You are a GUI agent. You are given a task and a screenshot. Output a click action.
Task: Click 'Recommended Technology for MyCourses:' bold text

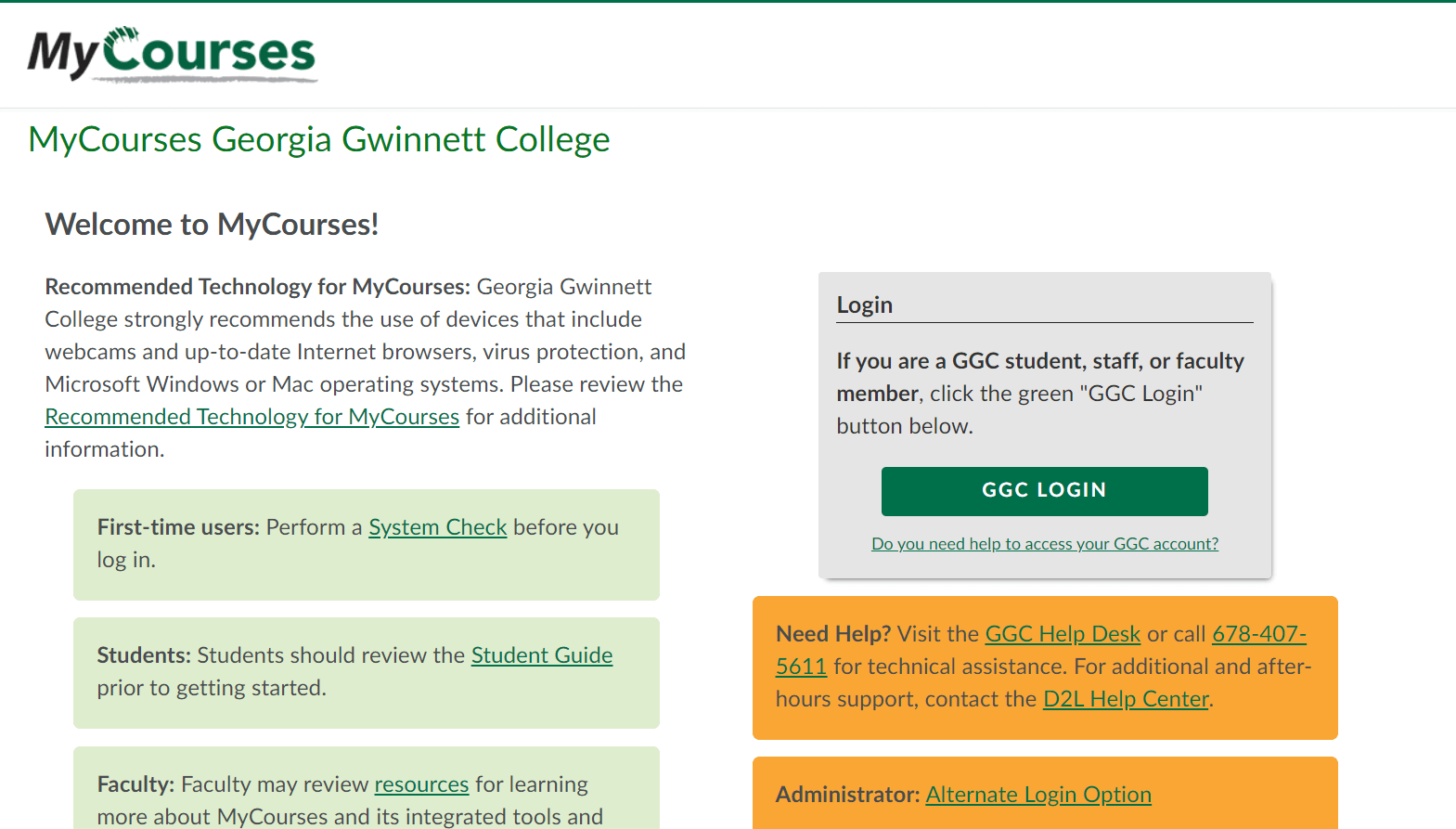pyautogui.click(x=258, y=287)
